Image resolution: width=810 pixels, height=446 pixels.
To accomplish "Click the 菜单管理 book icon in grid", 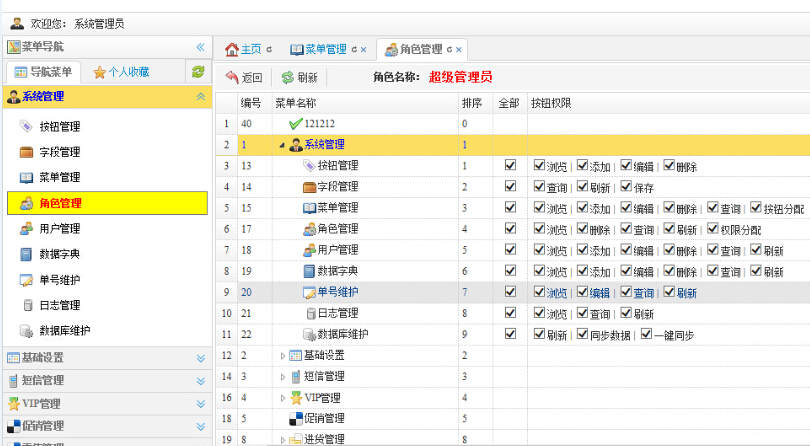I will tap(309, 208).
